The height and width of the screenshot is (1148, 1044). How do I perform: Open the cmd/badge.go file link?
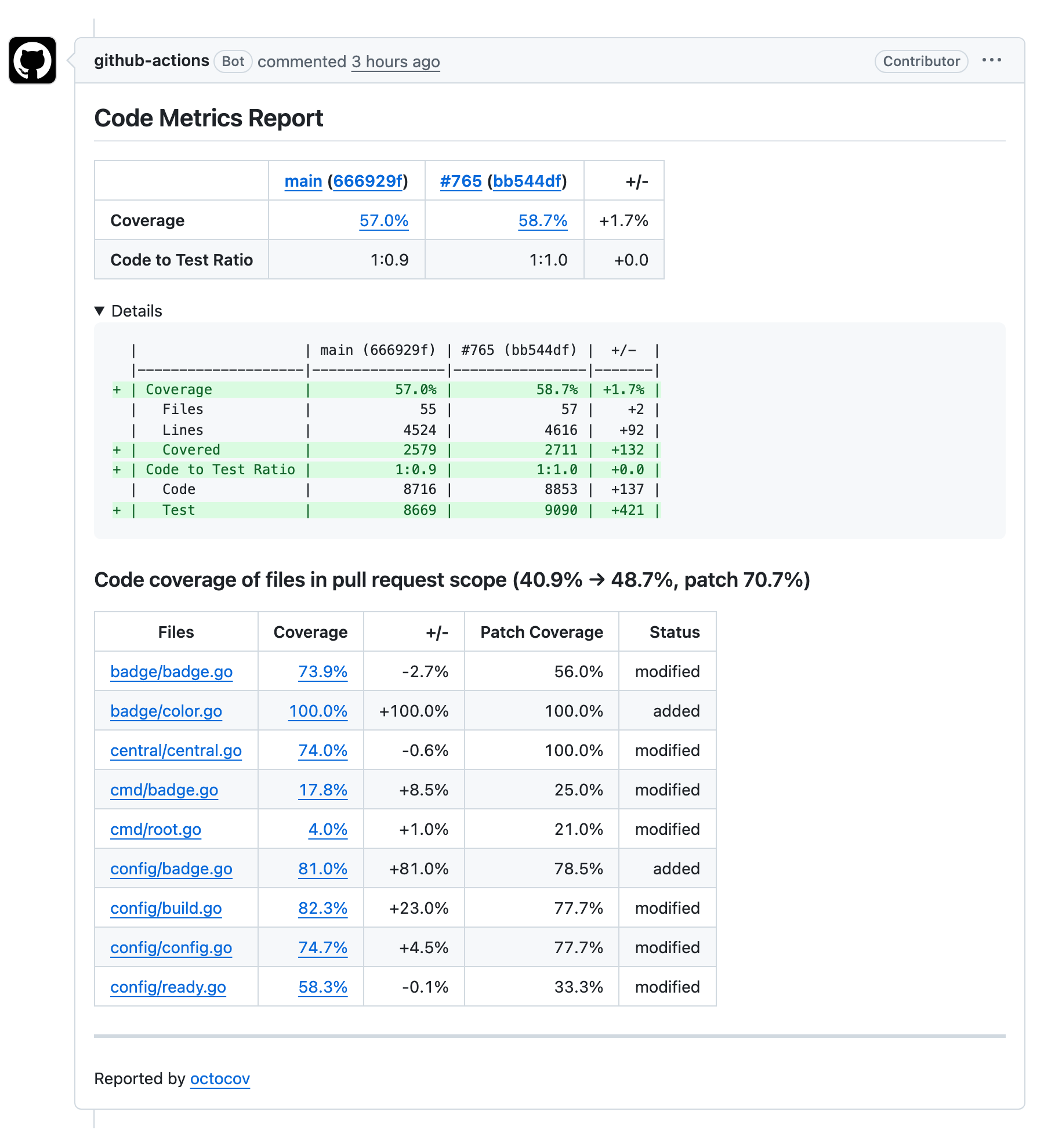(164, 790)
